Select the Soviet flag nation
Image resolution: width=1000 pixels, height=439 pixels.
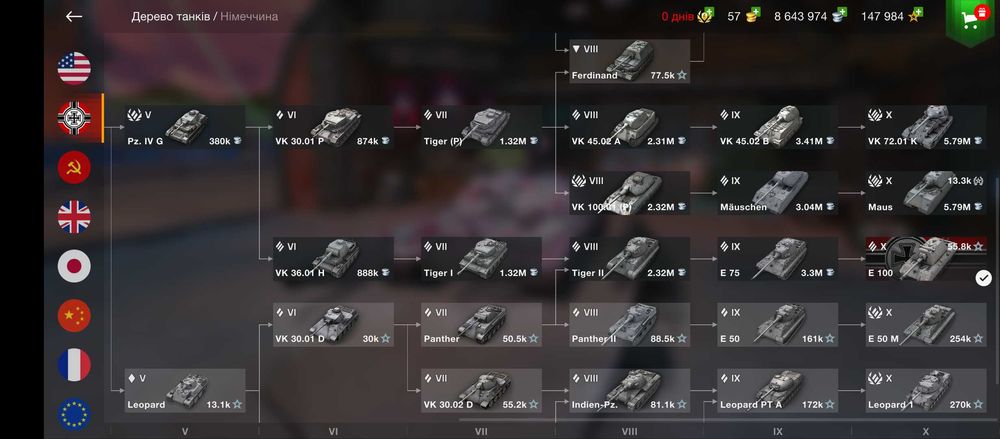[x=74, y=167]
